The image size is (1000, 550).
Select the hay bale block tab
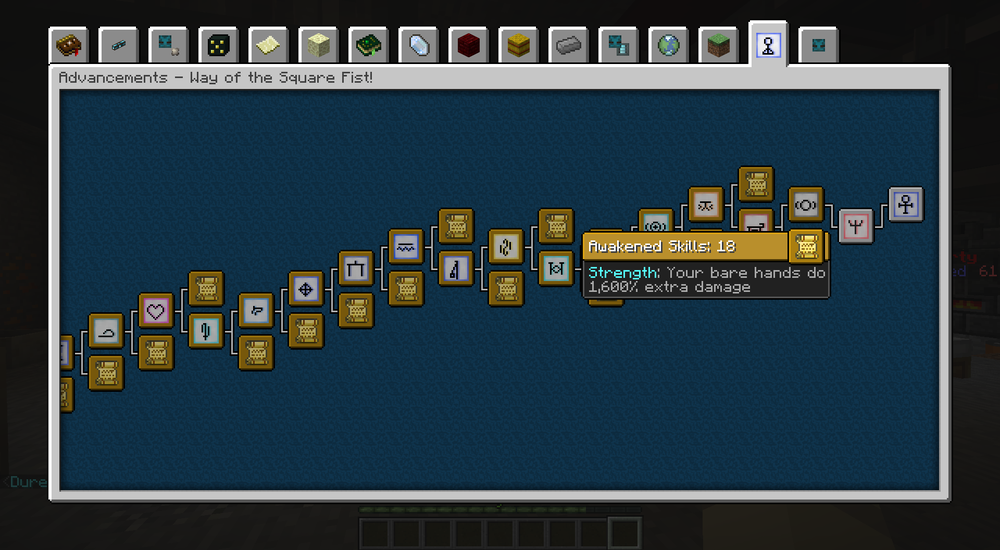519,46
